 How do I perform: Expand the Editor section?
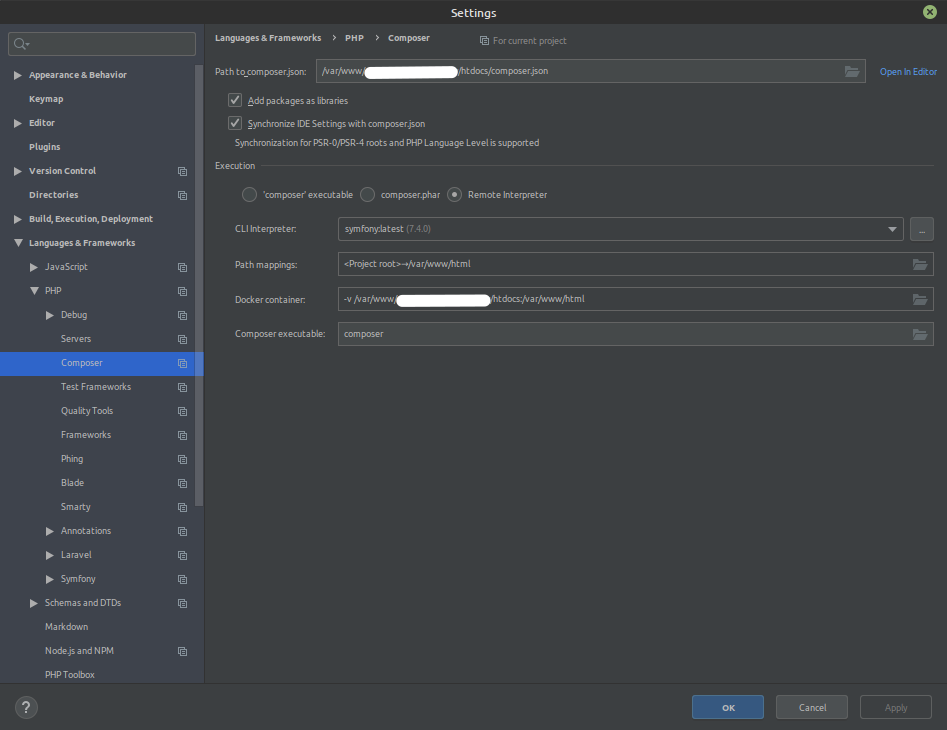click(x=18, y=123)
